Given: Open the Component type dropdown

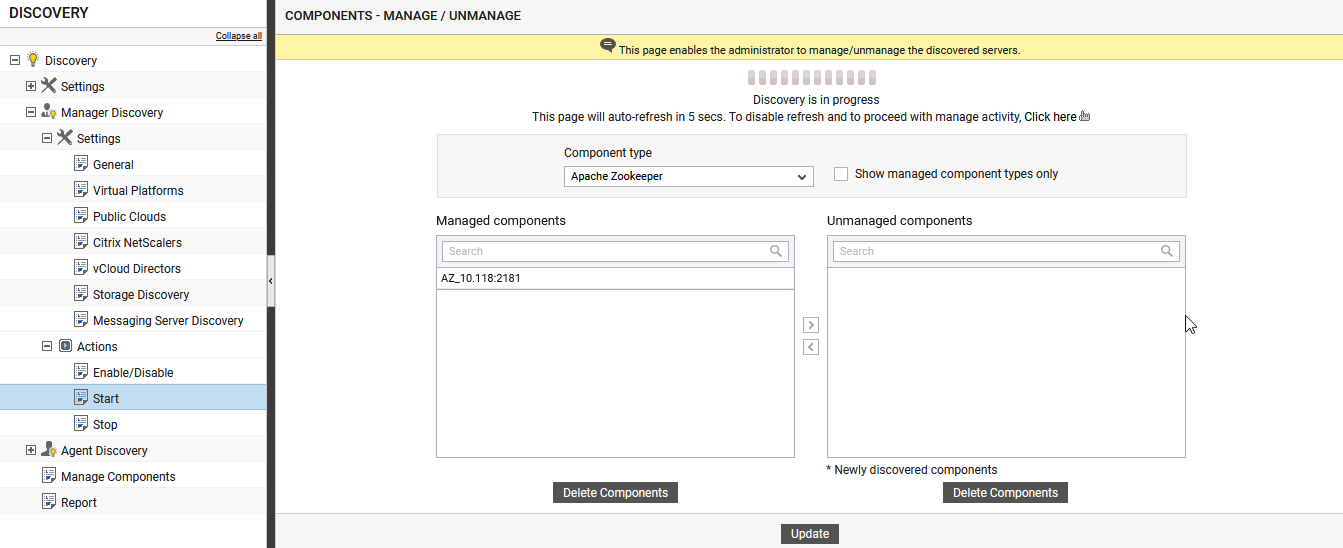Looking at the screenshot, I should point(689,176).
